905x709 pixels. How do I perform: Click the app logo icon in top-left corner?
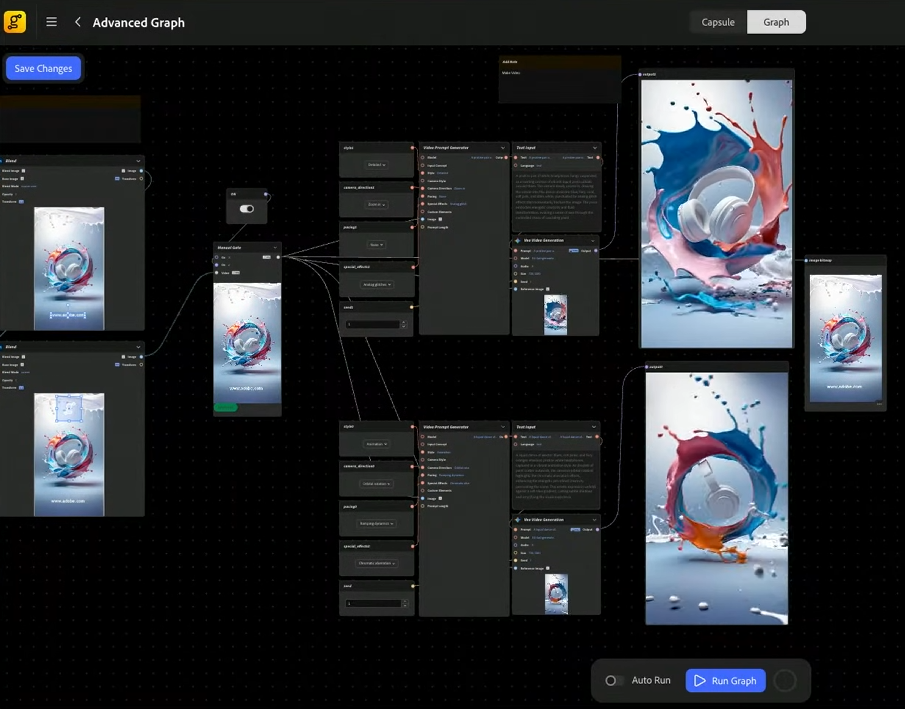point(15,22)
